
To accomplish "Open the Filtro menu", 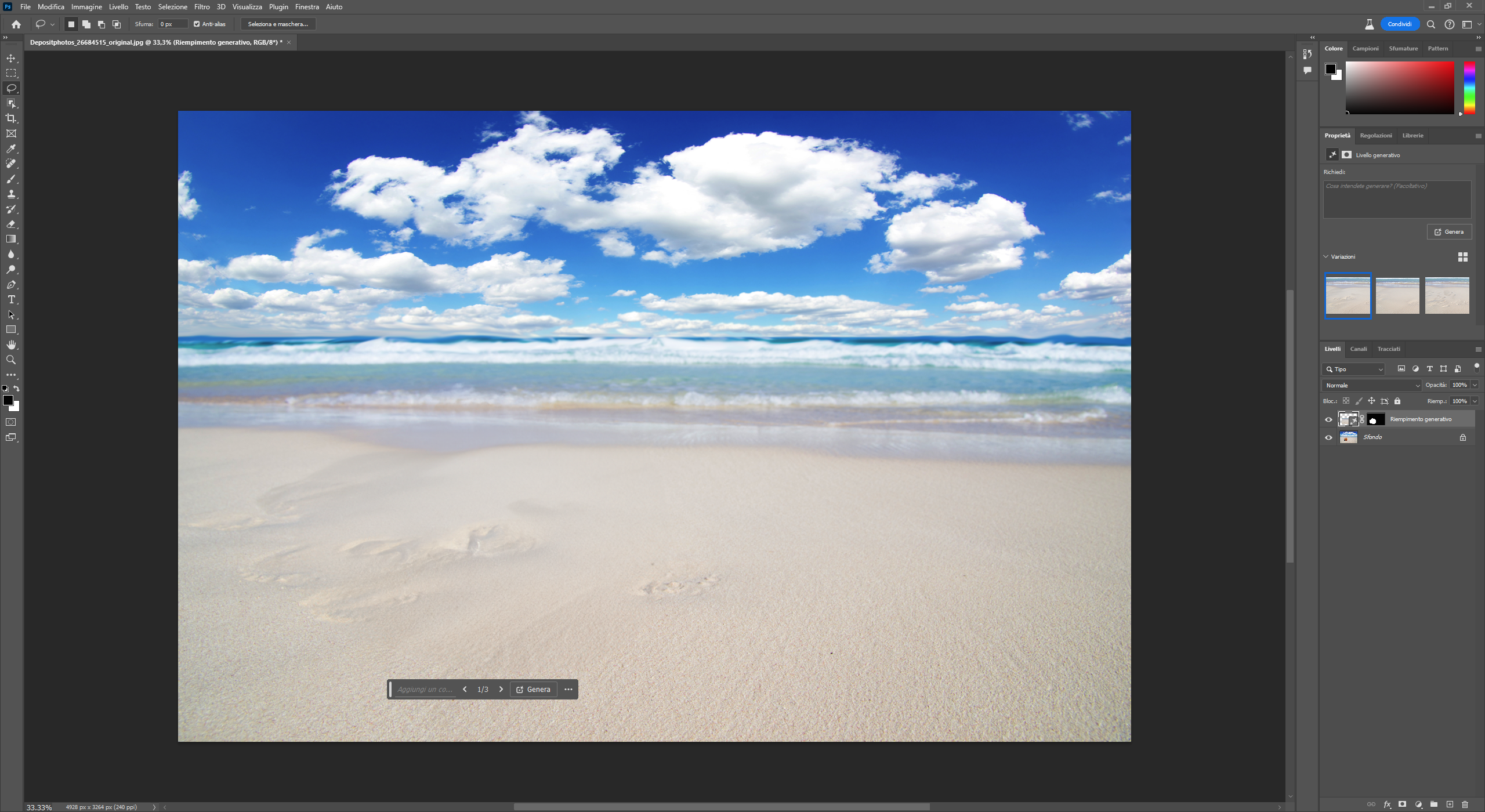I will coord(202,7).
